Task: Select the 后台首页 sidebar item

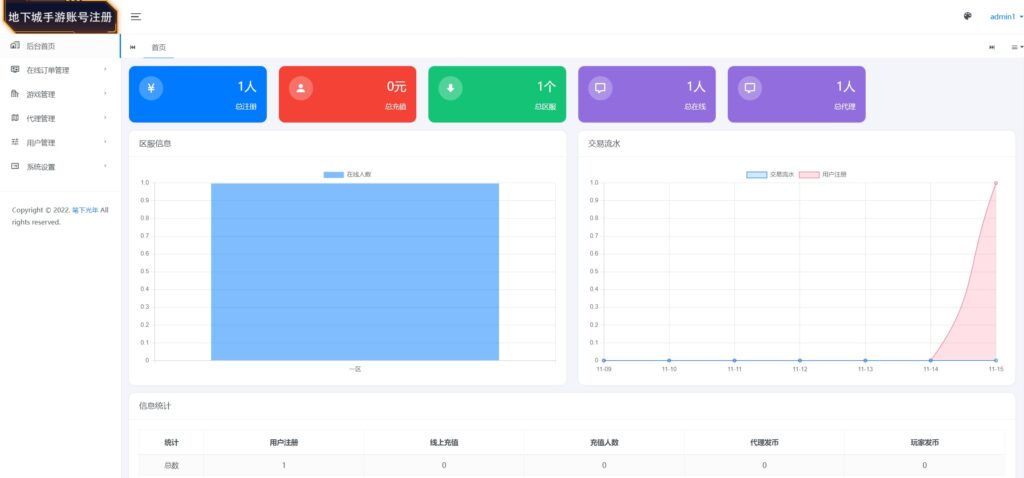Action: 40,46
